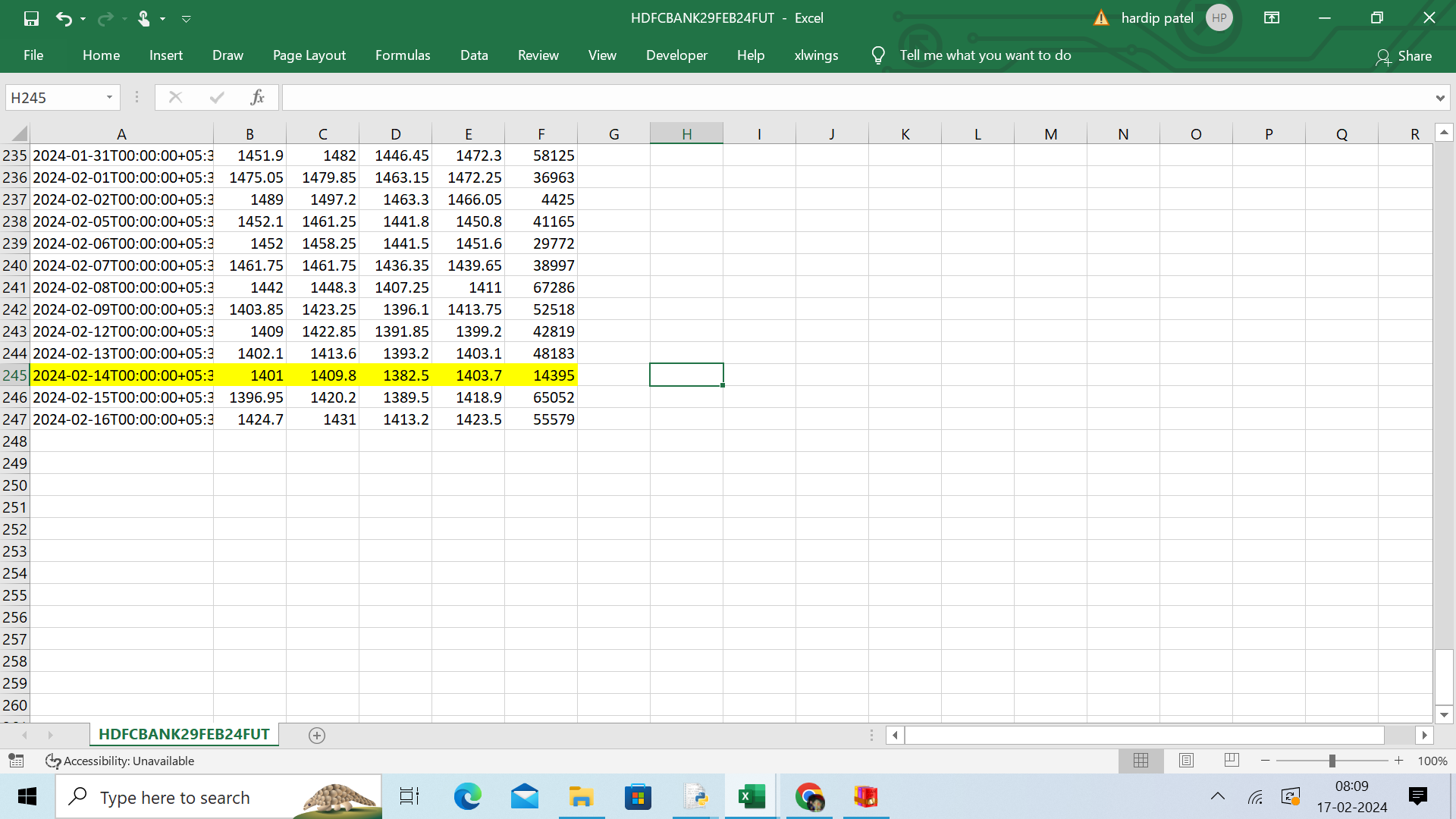Click the zoom slider handle
The height and width of the screenshot is (819, 1456).
click(x=1332, y=761)
